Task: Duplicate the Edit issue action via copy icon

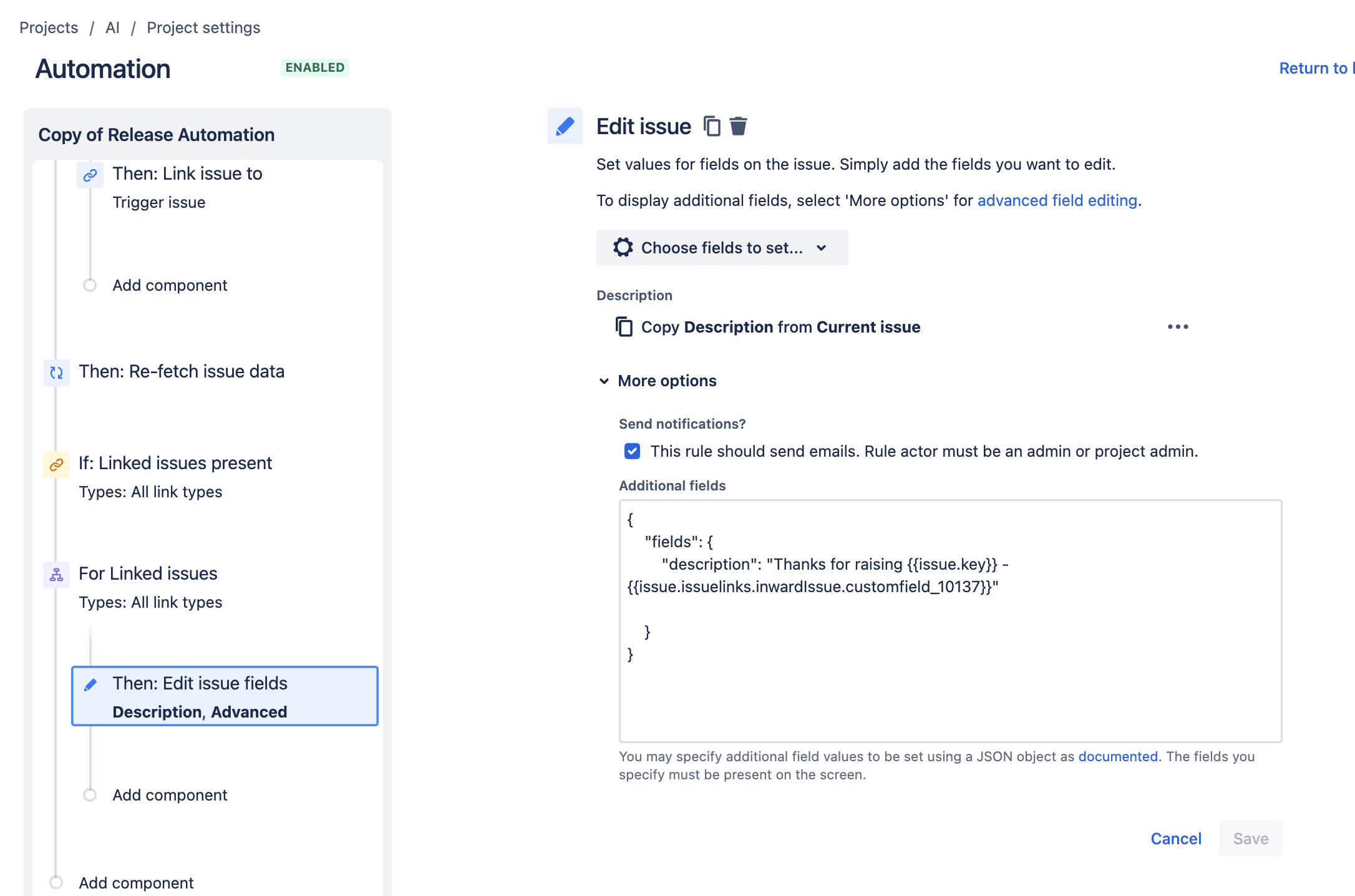Action: point(711,126)
